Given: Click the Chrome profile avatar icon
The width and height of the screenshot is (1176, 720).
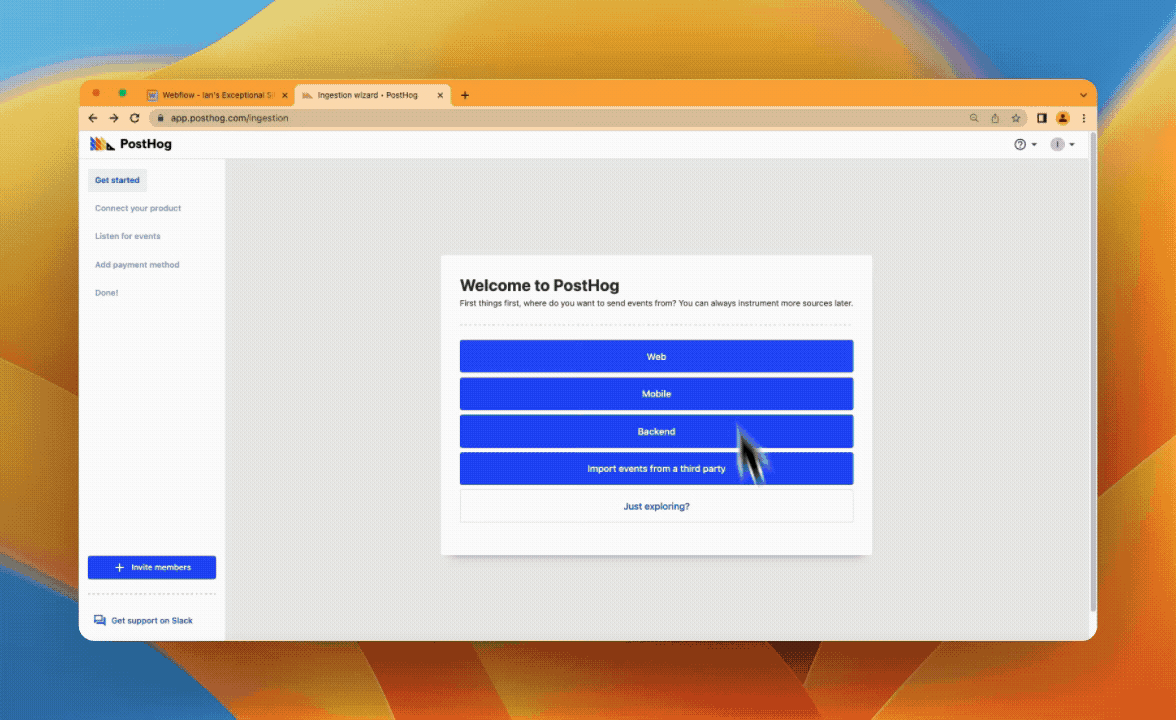Looking at the screenshot, I should coord(1063,117).
